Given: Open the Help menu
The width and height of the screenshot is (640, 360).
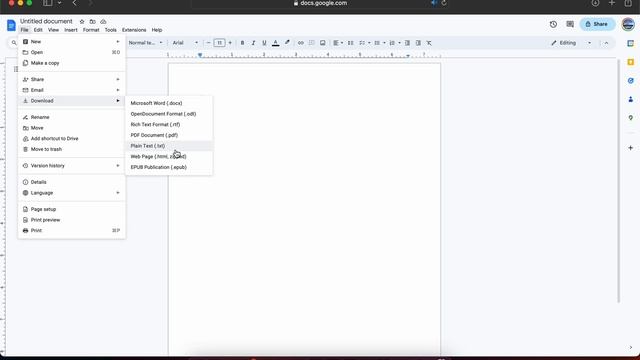Looking at the screenshot, I should pyautogui.click(x=157, y=30).
